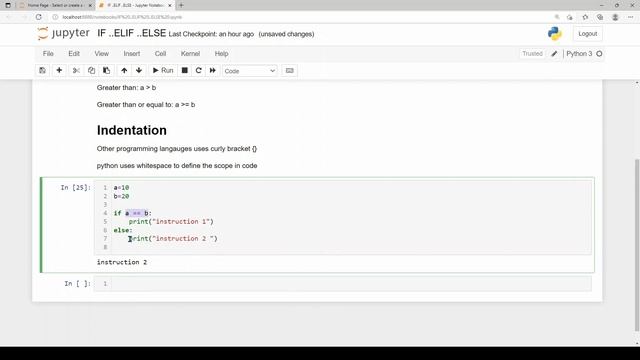The width and height of the screenshot is (640, 360).
Task: Open the browser settings ellipsis menu
Action: (x=631, y=17)
